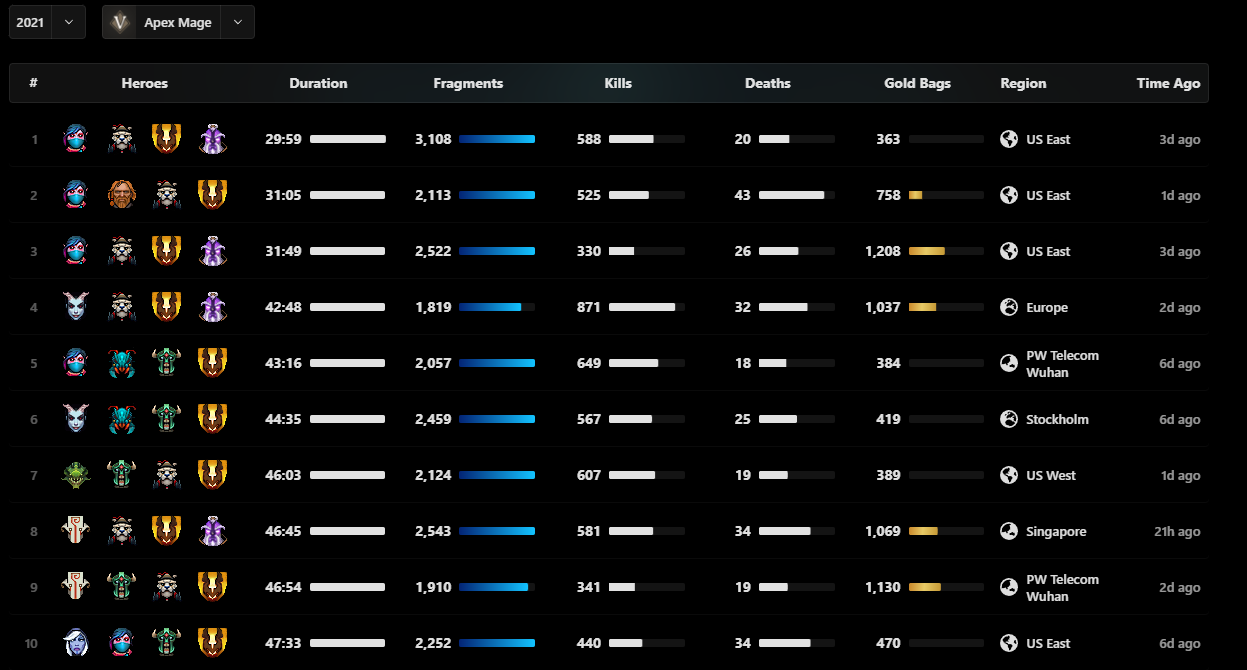Click the white-hooded hero in row 10
Image resolution: width=1247 pixels, height=670 pixels.
(x=75, y=643)
